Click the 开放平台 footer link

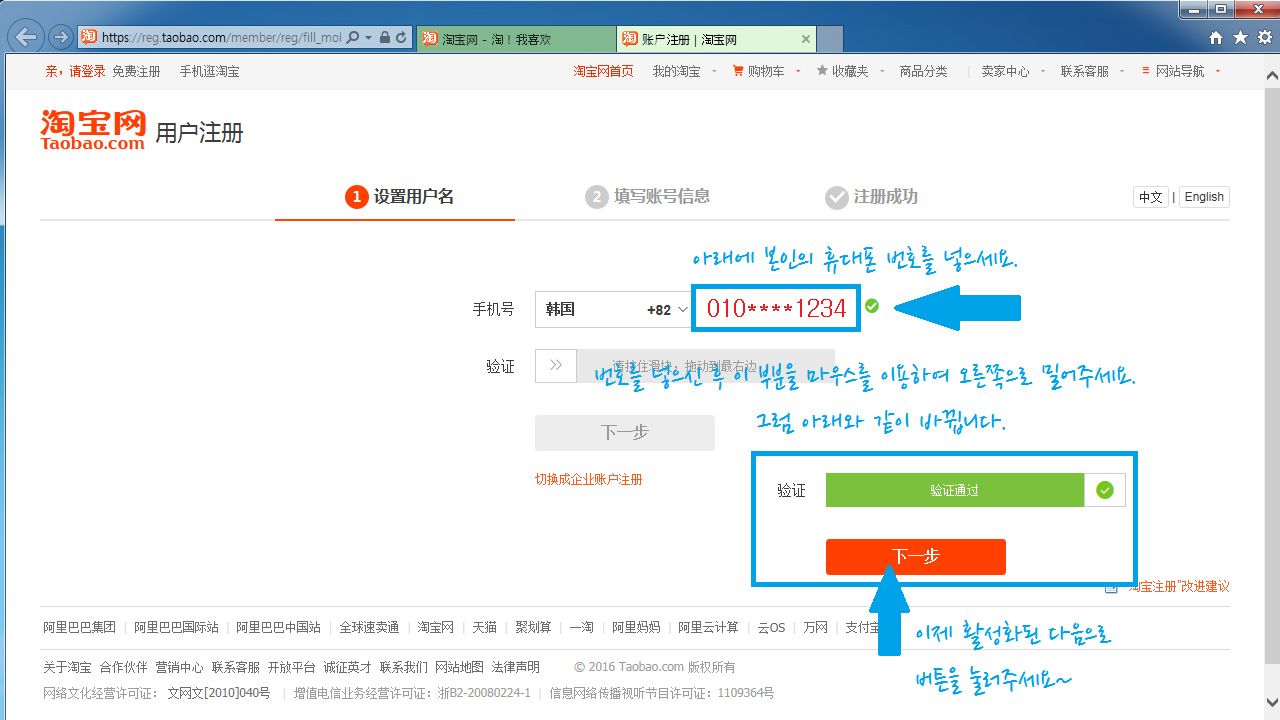[291, 667]
